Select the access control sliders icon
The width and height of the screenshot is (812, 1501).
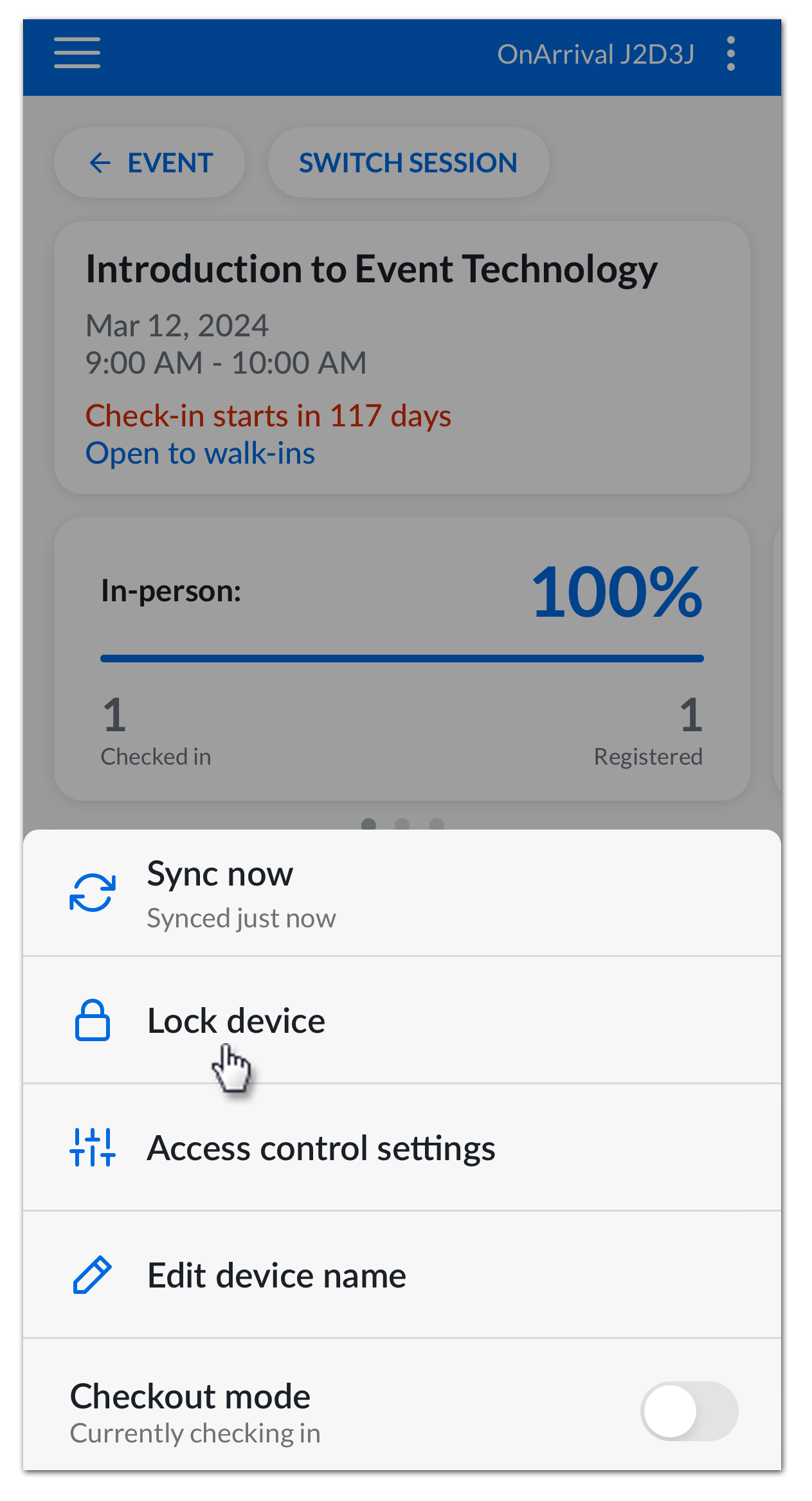[x=92, y=1149]
